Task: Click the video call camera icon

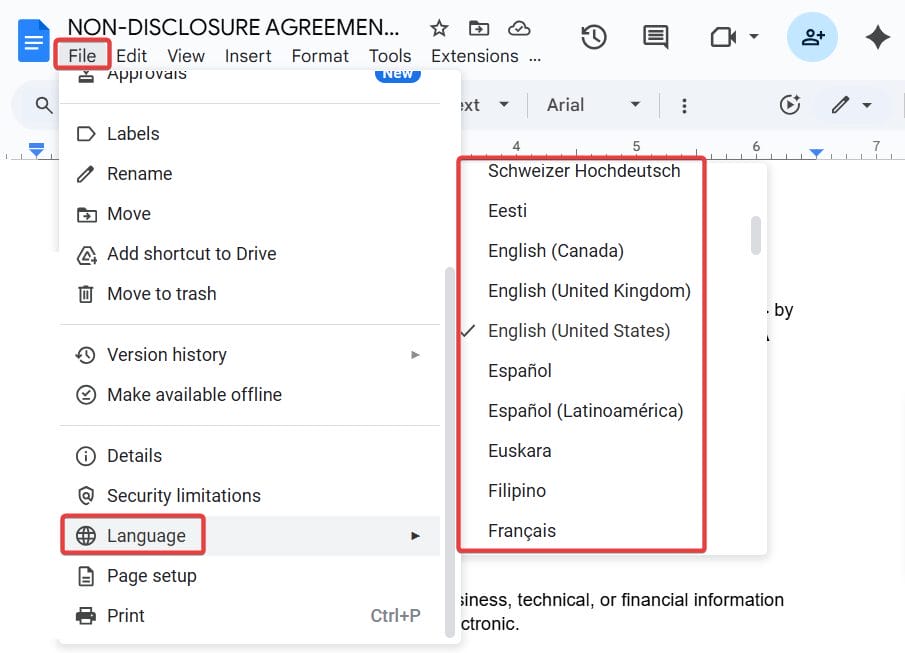Action: coord(723,38)
